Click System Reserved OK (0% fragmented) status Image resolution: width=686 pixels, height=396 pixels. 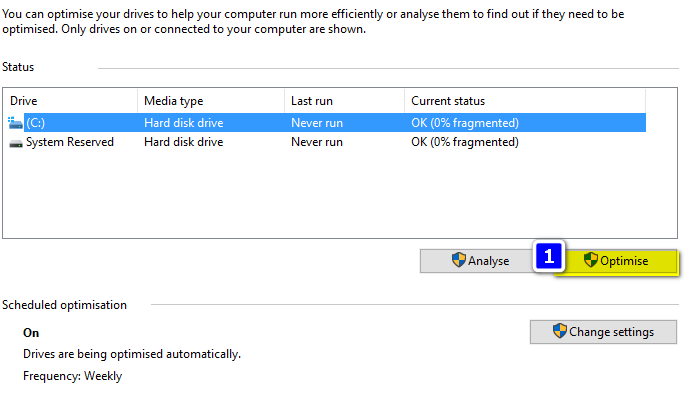(x=465, y=142)
